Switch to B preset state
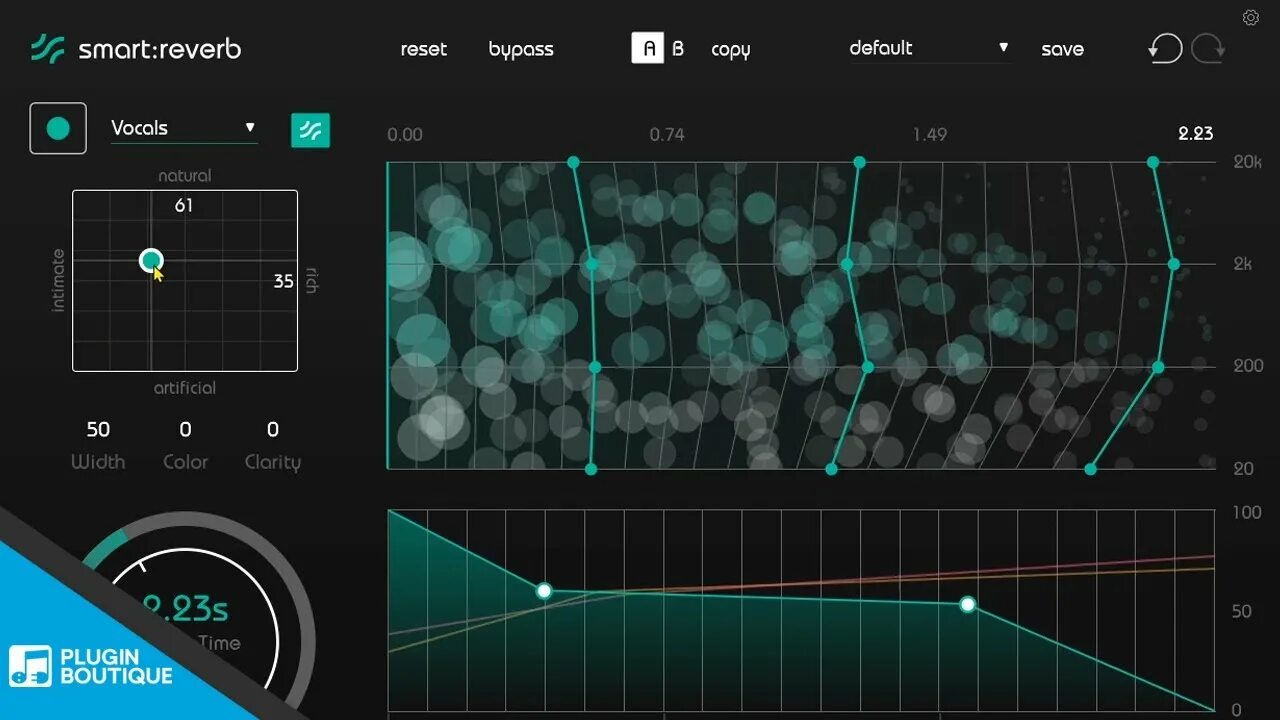Screen dimensions: 1280x720 coord(678,48)
